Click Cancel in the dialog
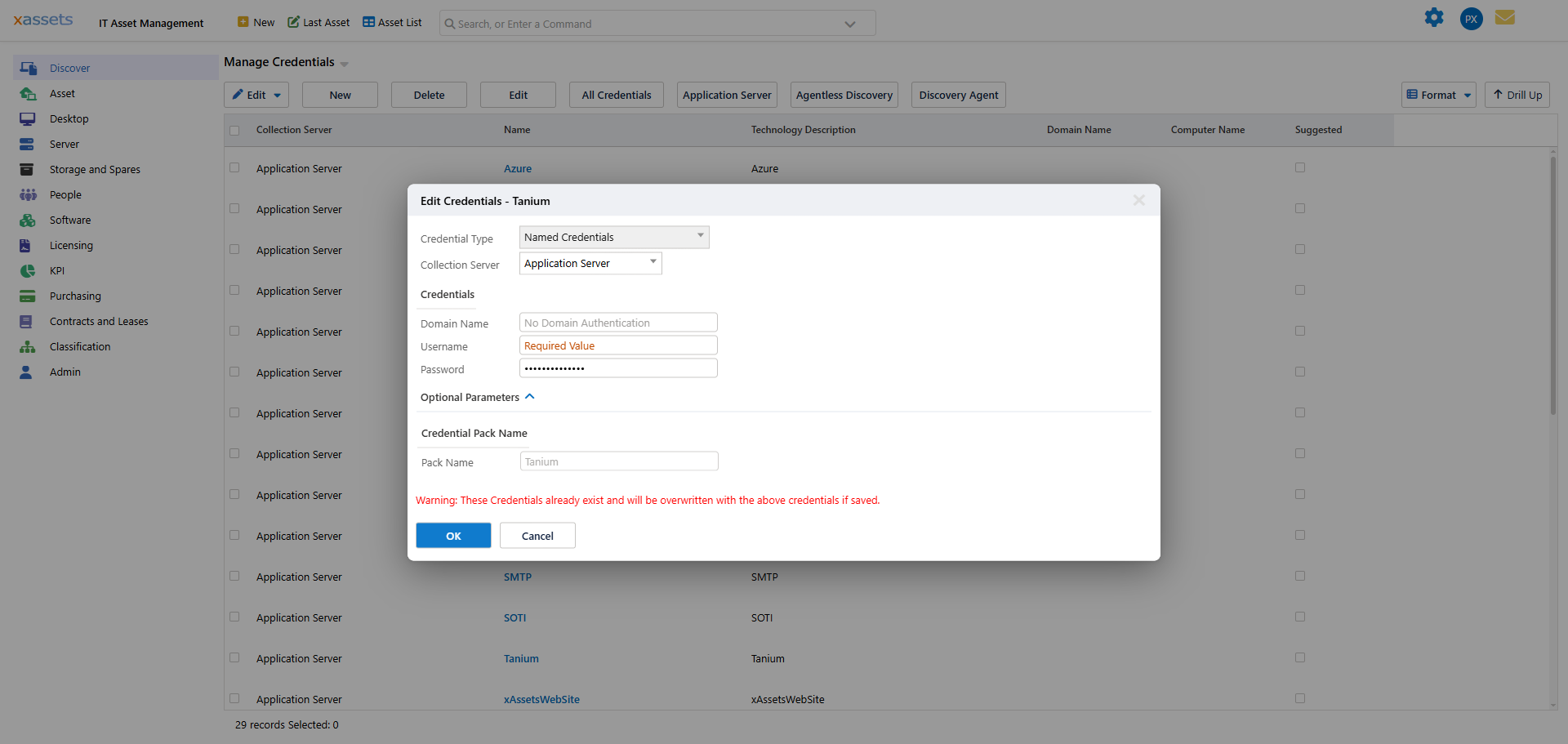The width and height of the screenshot is (1568, 744). tap(537, 536)
